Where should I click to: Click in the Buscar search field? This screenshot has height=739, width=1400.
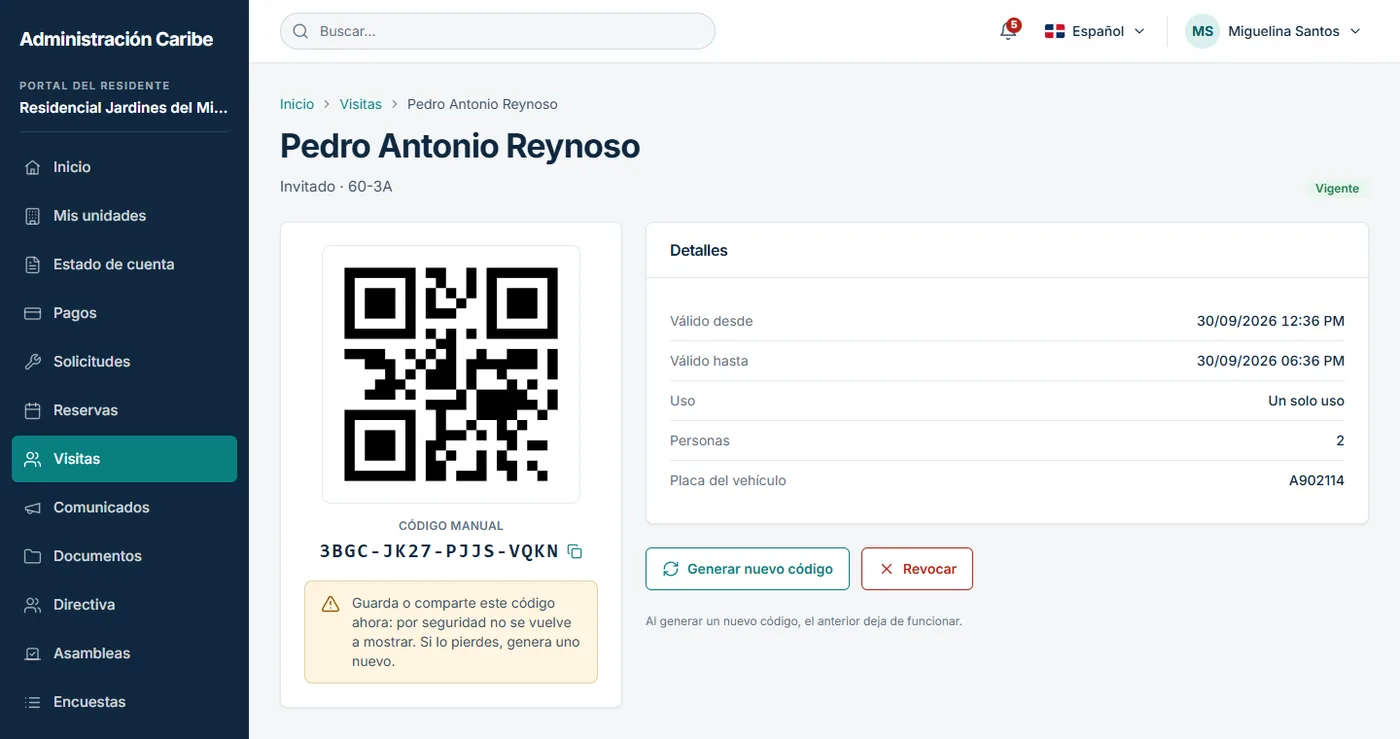point(498,31)
